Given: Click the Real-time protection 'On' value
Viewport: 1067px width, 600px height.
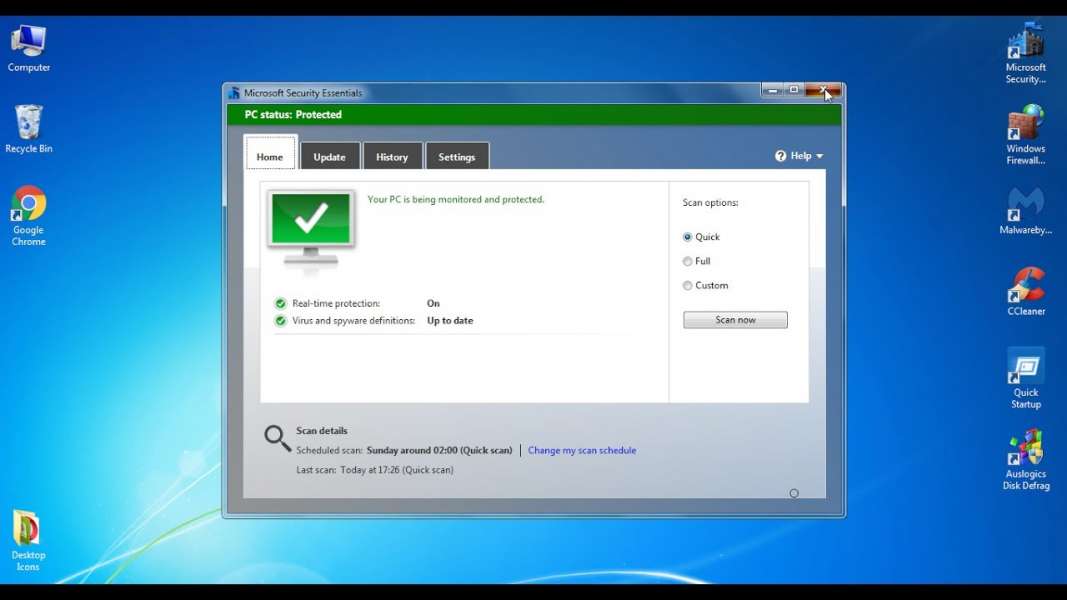Looking at the screenshot, I should [x=433, y=303].
